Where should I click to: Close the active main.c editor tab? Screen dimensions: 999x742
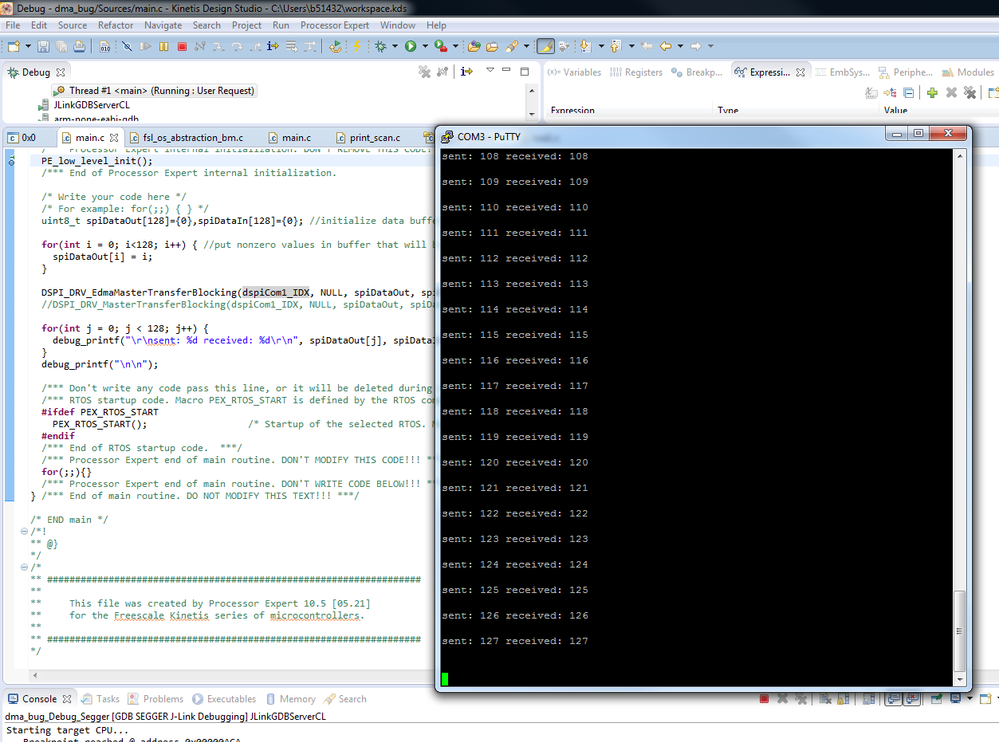click(x=114, y=138)
